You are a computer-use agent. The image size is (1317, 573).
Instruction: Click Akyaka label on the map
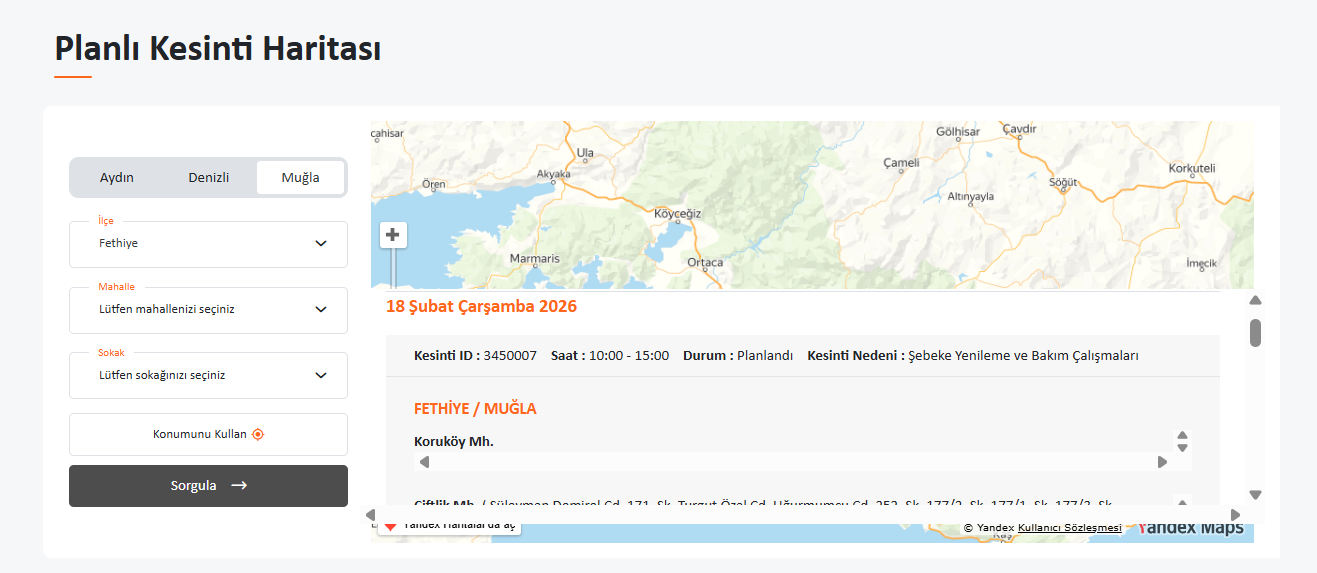[x=554, y=174]
